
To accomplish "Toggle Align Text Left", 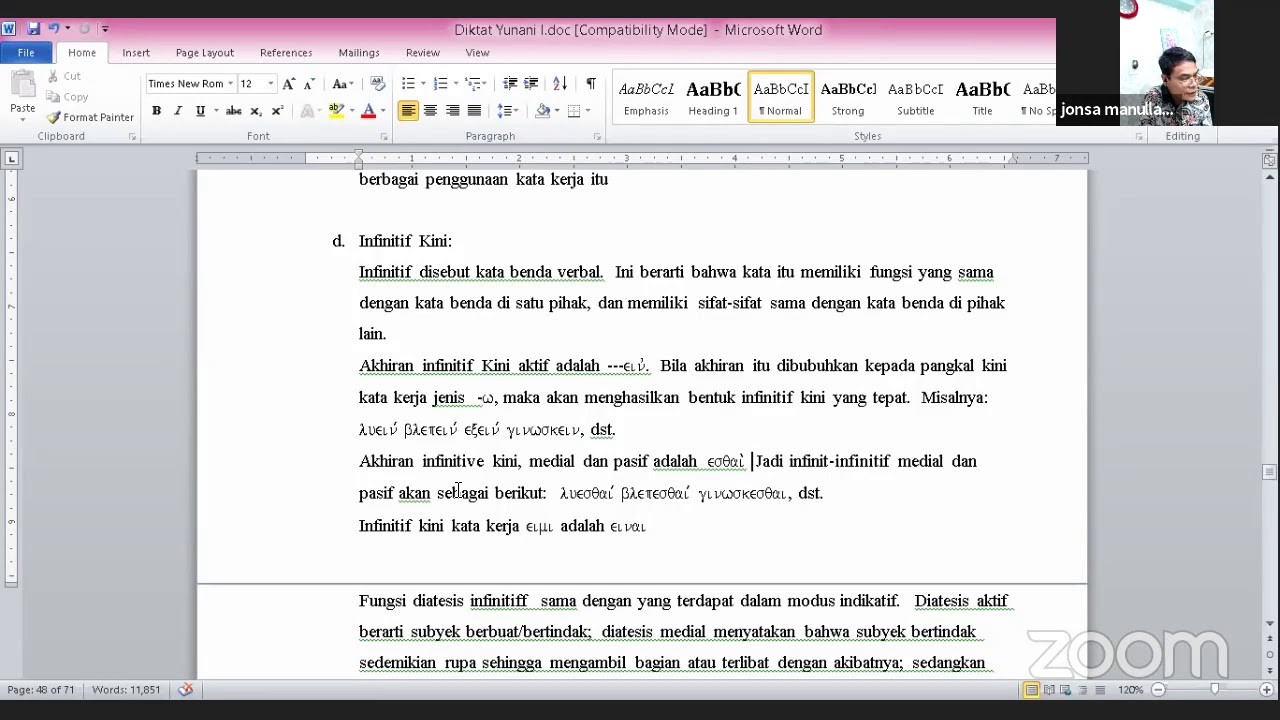I will coord(408,111).
